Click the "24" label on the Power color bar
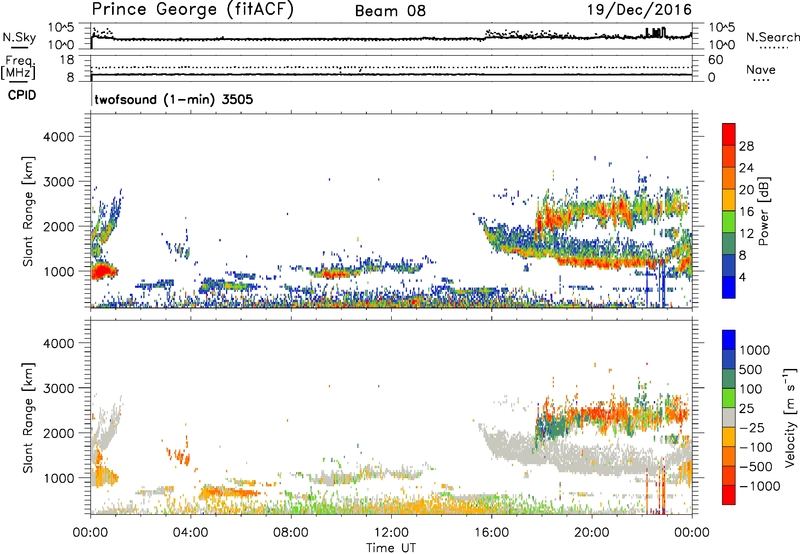This screenshot has width=800, height=554. coord(746,168)
